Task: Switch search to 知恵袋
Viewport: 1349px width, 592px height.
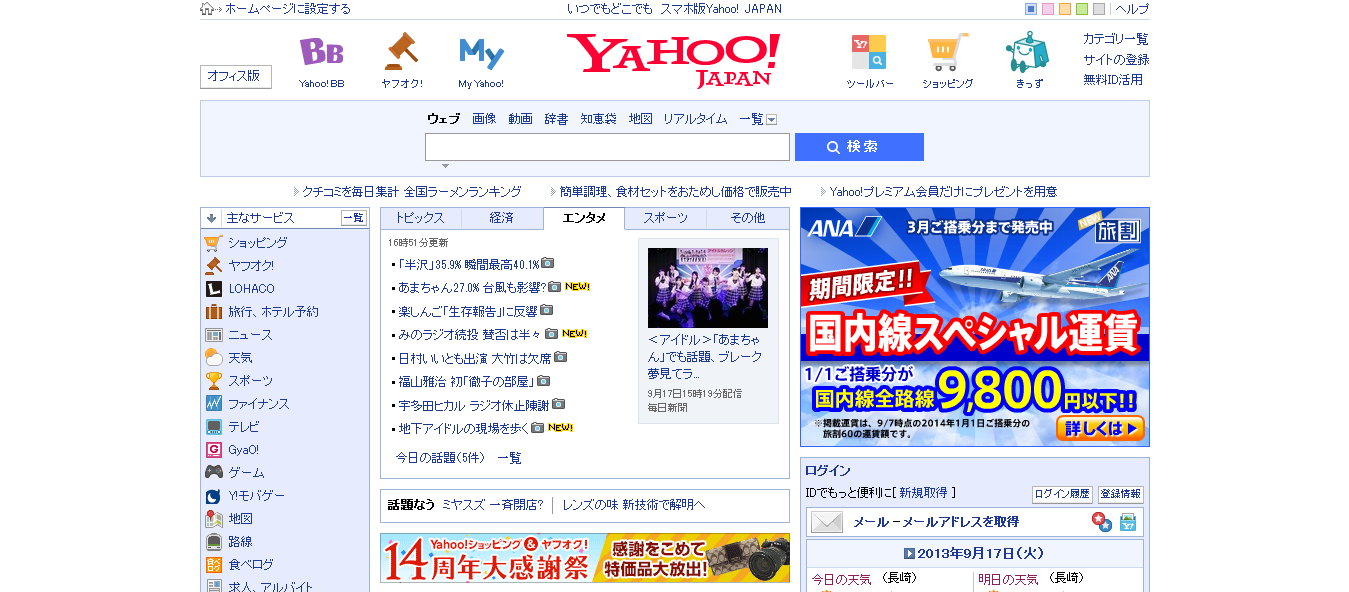Action: coord(598,119)
